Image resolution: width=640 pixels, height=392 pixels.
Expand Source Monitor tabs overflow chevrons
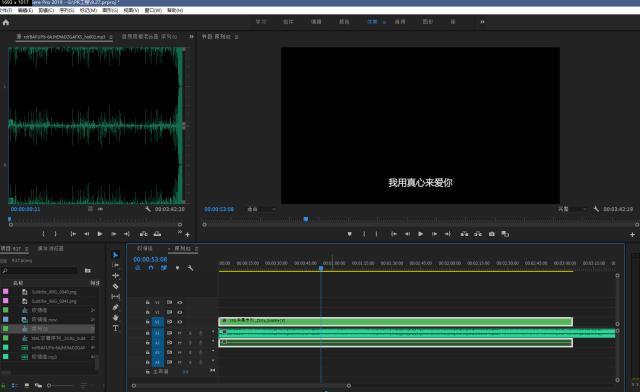(x=191, y=36)
